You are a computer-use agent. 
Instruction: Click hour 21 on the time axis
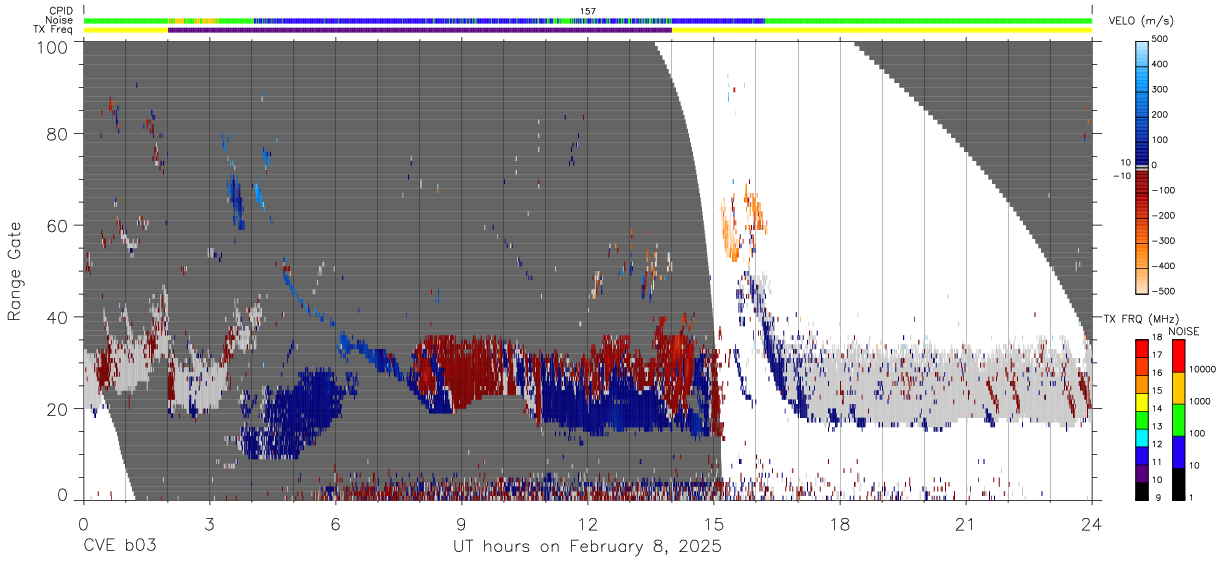point(965,525)
